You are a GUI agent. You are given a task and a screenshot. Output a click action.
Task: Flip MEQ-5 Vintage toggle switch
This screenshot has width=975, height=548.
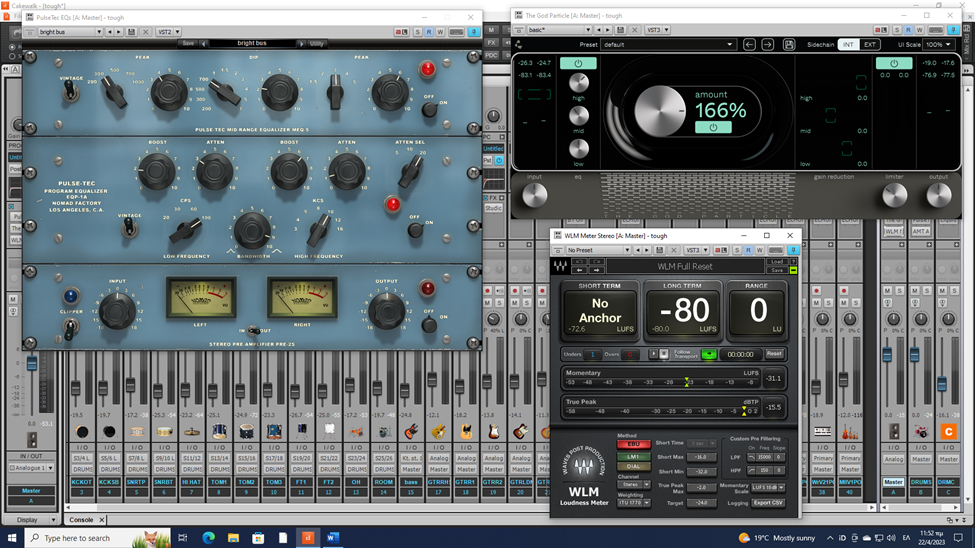click(x=70, y=93)
